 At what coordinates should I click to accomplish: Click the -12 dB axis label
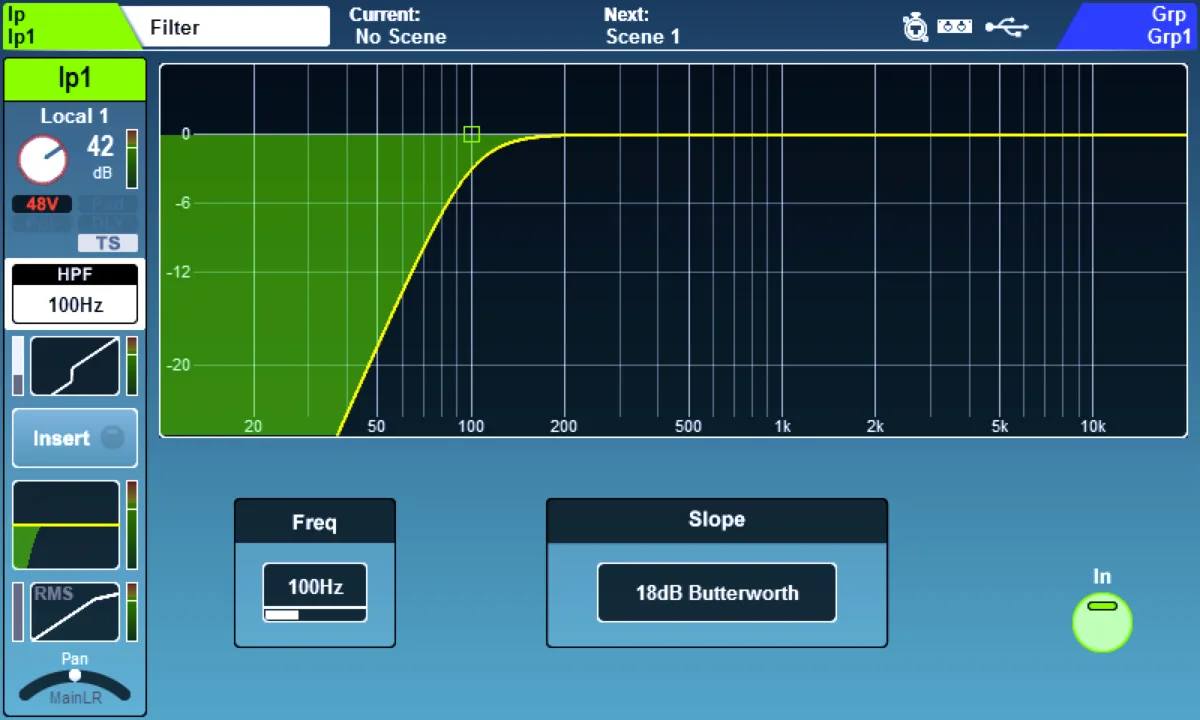(x=178, y=272)
